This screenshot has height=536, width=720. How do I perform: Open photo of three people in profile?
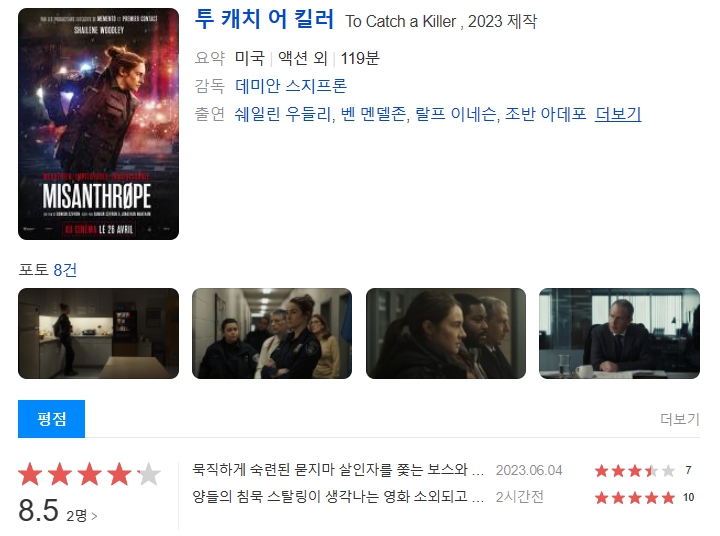446,333
